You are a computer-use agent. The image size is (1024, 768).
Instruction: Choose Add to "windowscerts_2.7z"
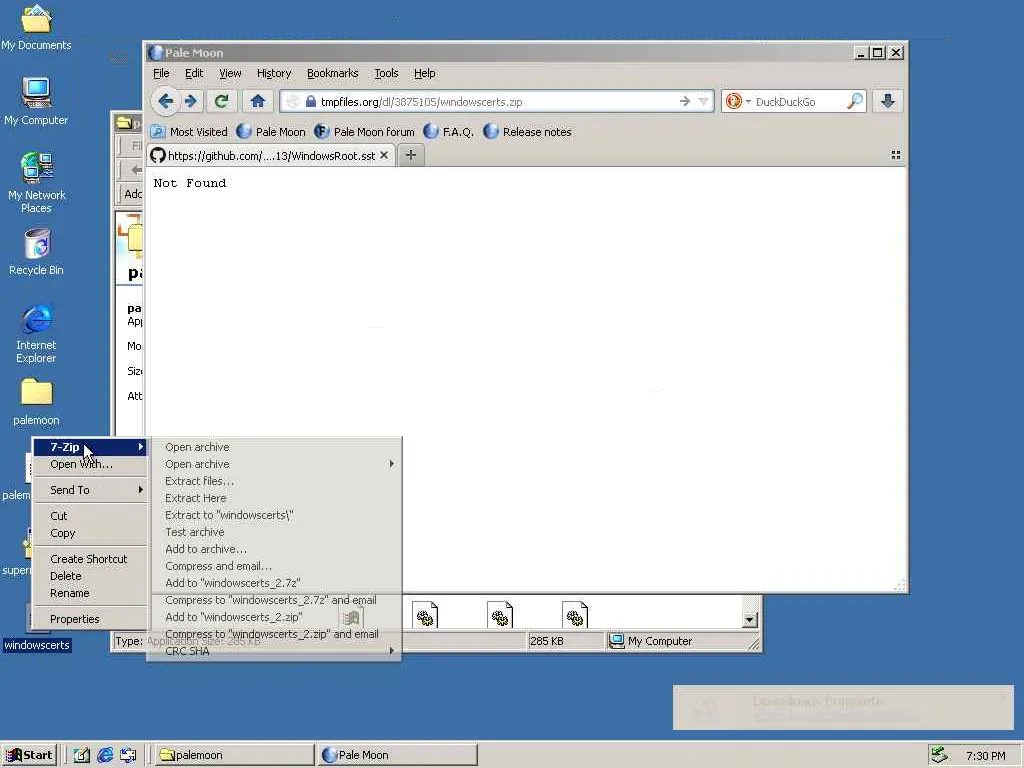click(275, 583)
